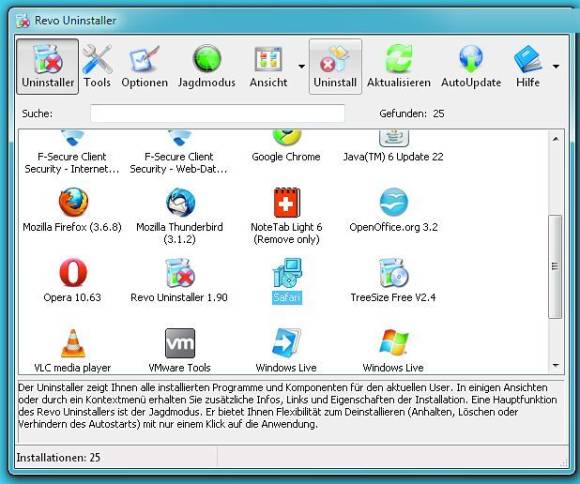Select VMware Tools
The width and height of the screenshot is (580, 484).
[179, 350]
